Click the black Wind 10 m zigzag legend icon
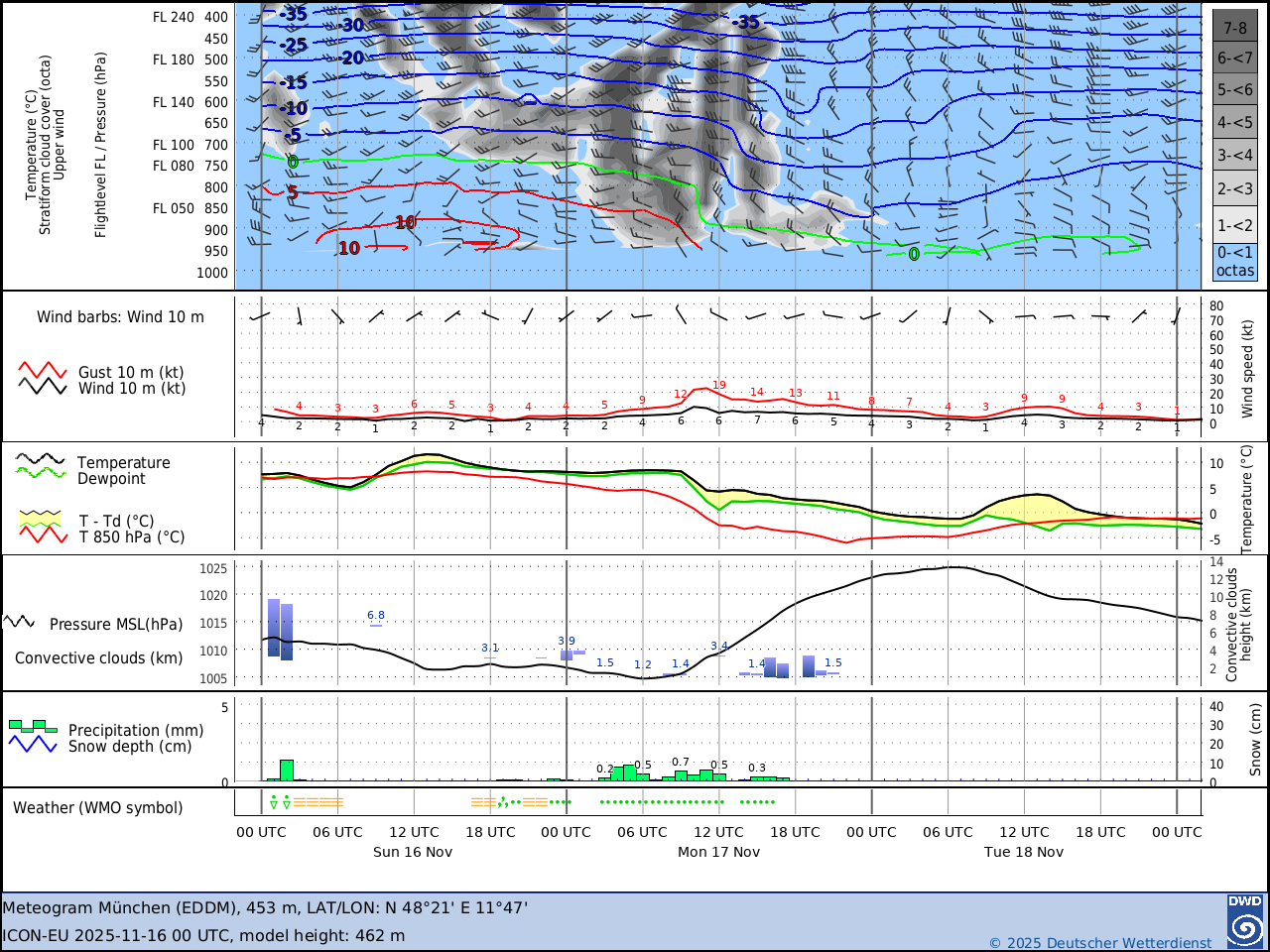 click(43, 386)
